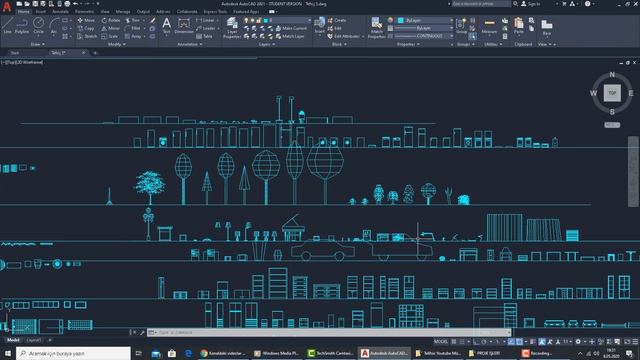The image size is (640, 360).
Task: Toggle object snap tracking in status bar
Action: (x=511, y=342)
